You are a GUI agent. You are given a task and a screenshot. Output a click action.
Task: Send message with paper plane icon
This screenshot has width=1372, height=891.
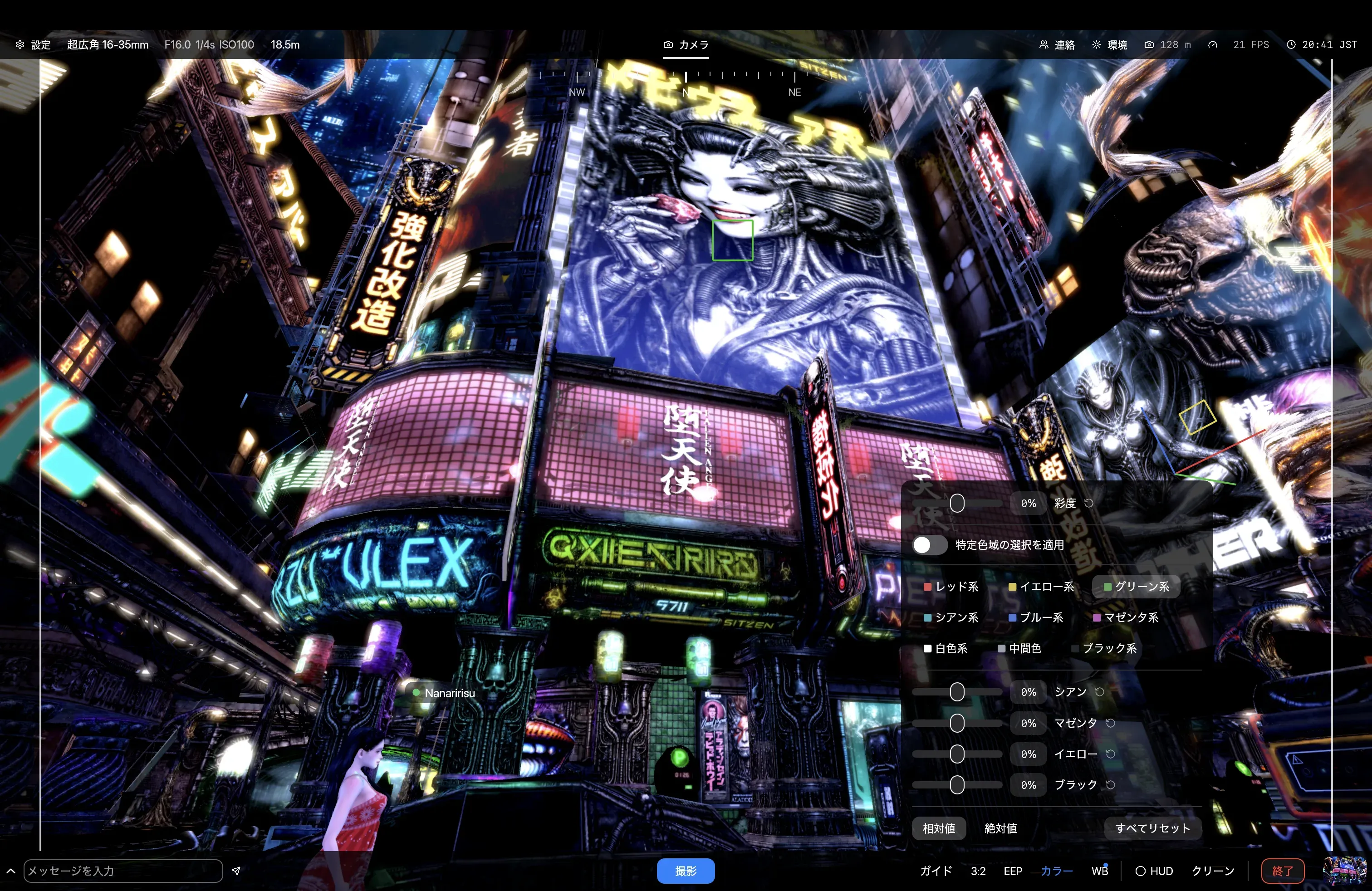(236, 871)
